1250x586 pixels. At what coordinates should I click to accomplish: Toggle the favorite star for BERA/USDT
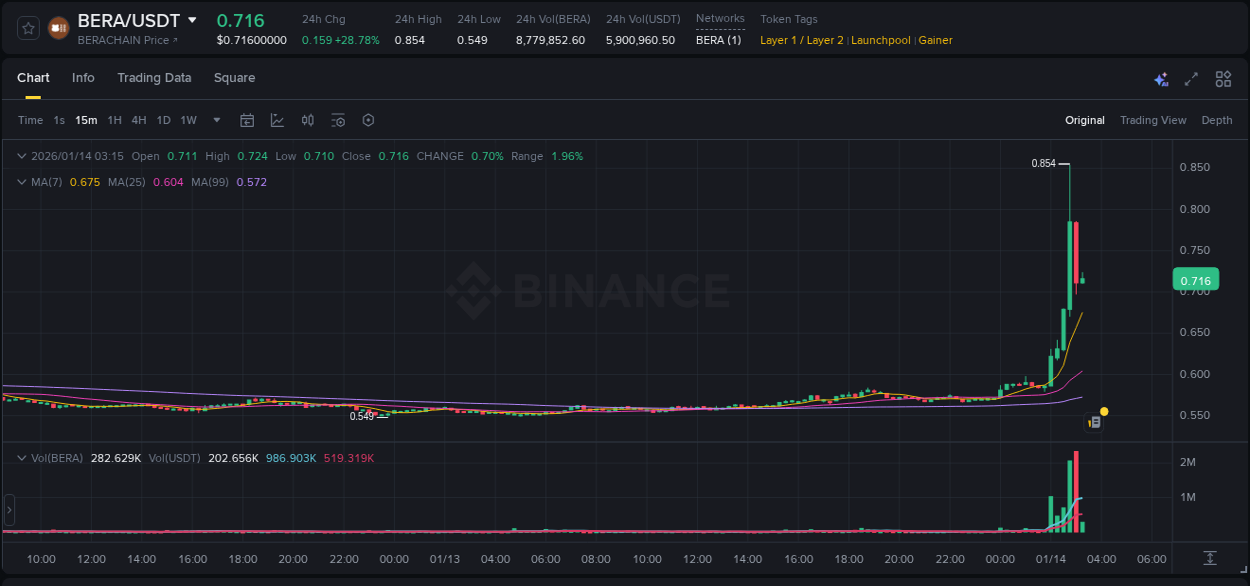coord(27,27)
